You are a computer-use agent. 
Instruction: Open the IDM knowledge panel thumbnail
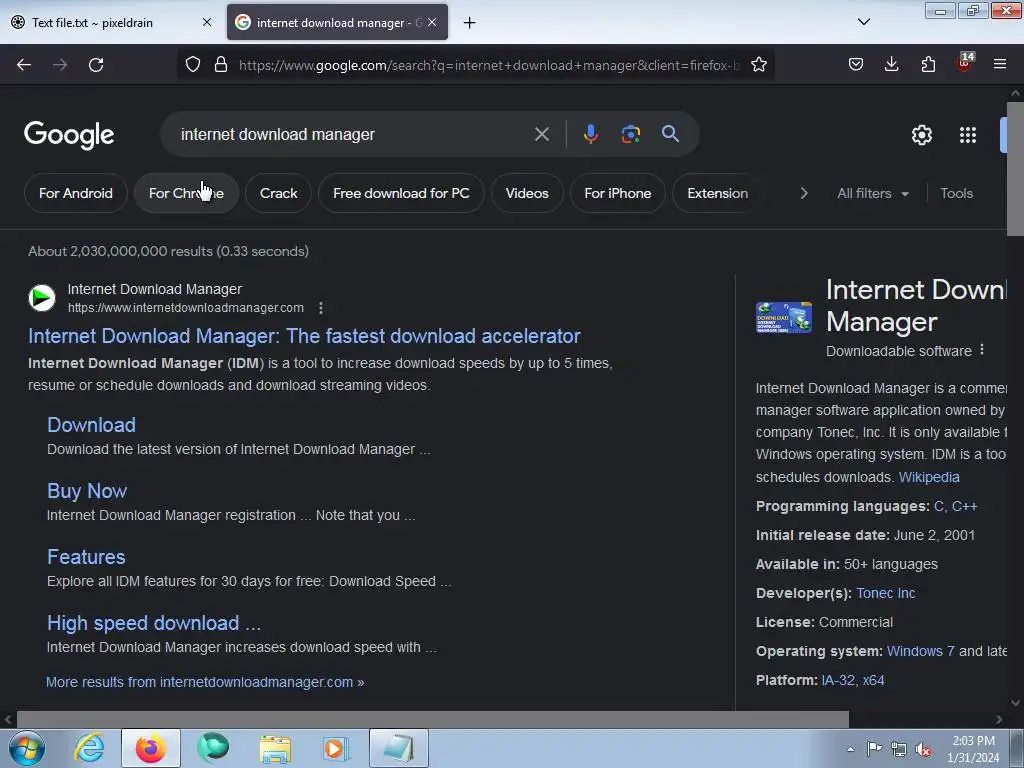coord(784,318)
